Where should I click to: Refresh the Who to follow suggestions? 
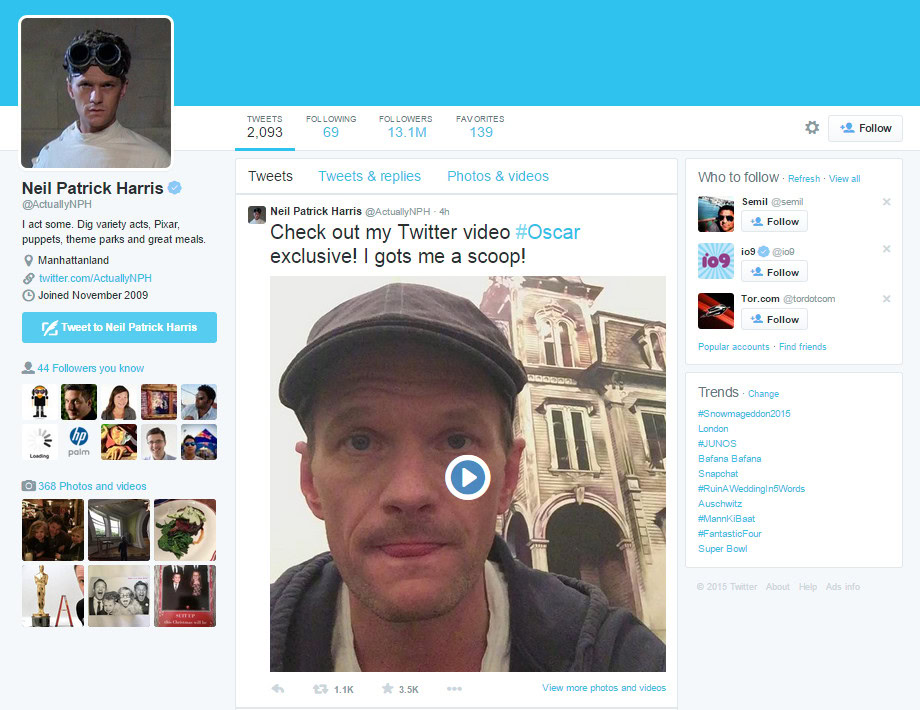(x=803, y=179)
